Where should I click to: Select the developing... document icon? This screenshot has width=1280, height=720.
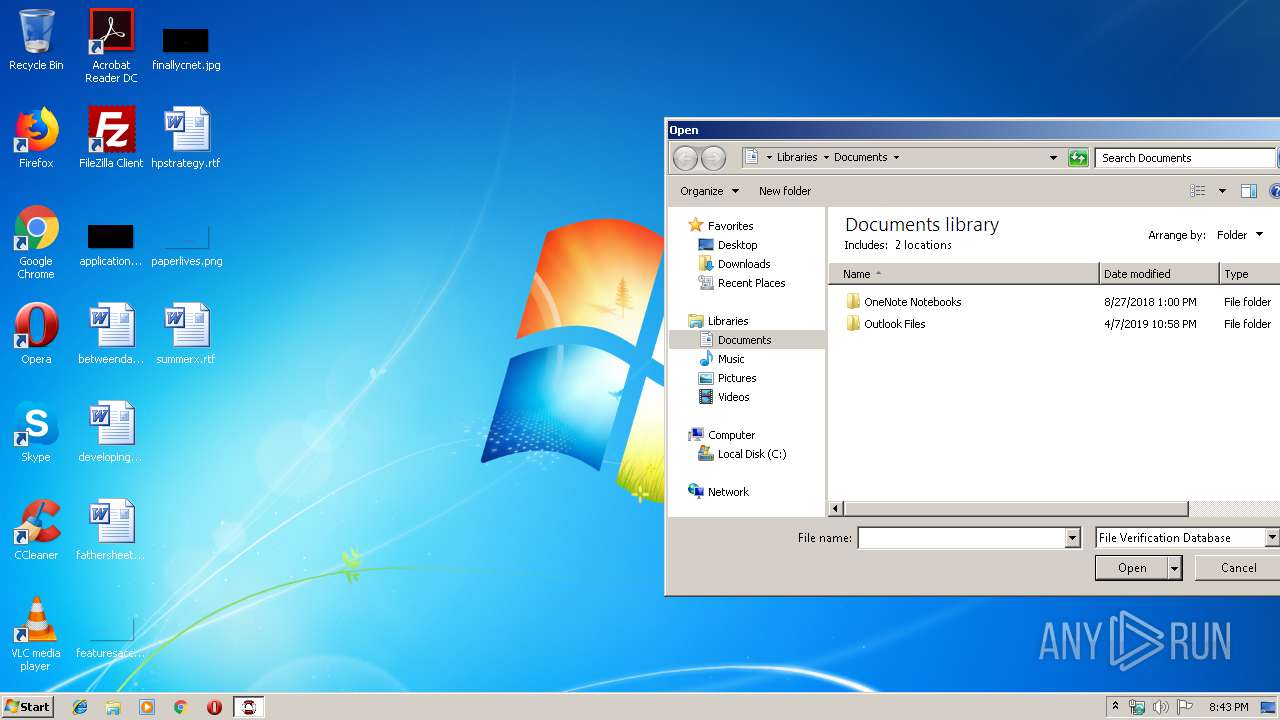[x=111, y=431]
